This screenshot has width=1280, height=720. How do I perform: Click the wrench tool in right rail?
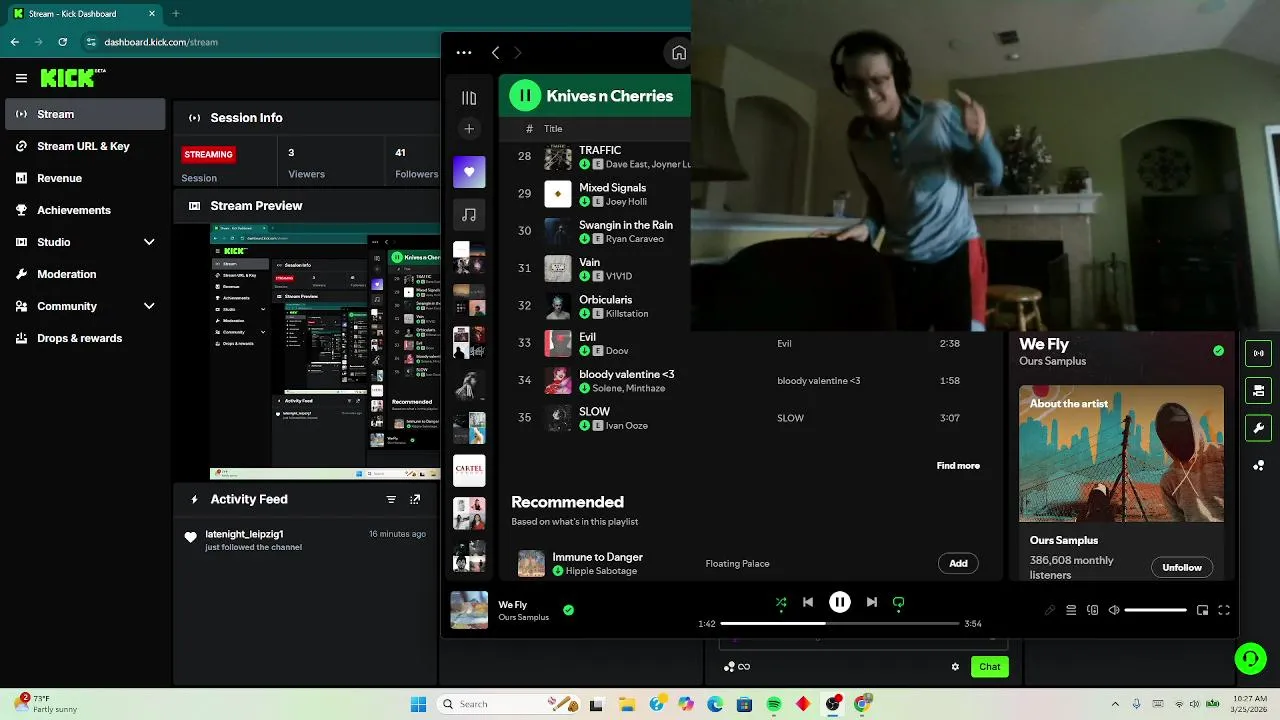click(x=1258, y=428)
